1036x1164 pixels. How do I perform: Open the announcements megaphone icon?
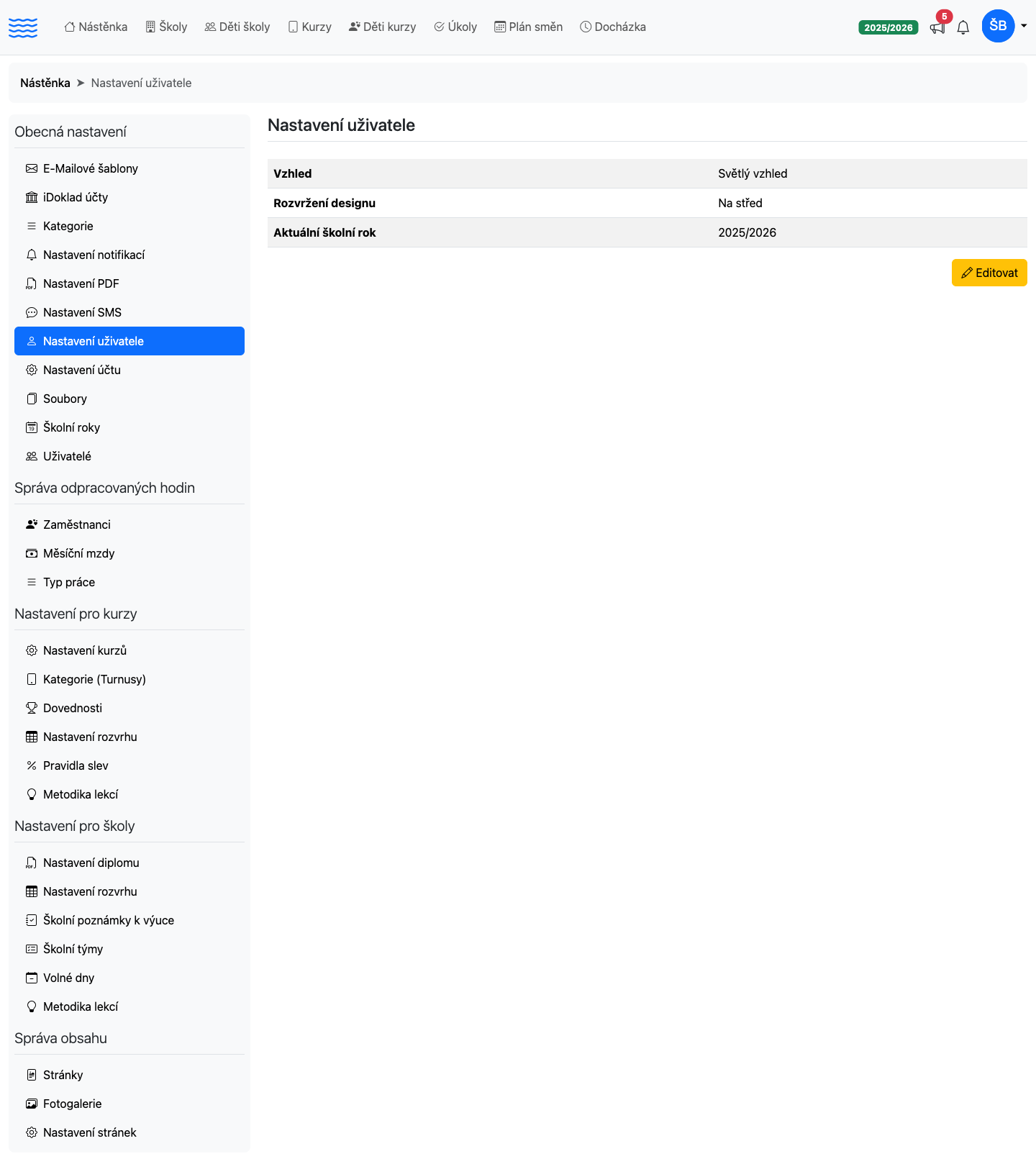click(937, 28)
